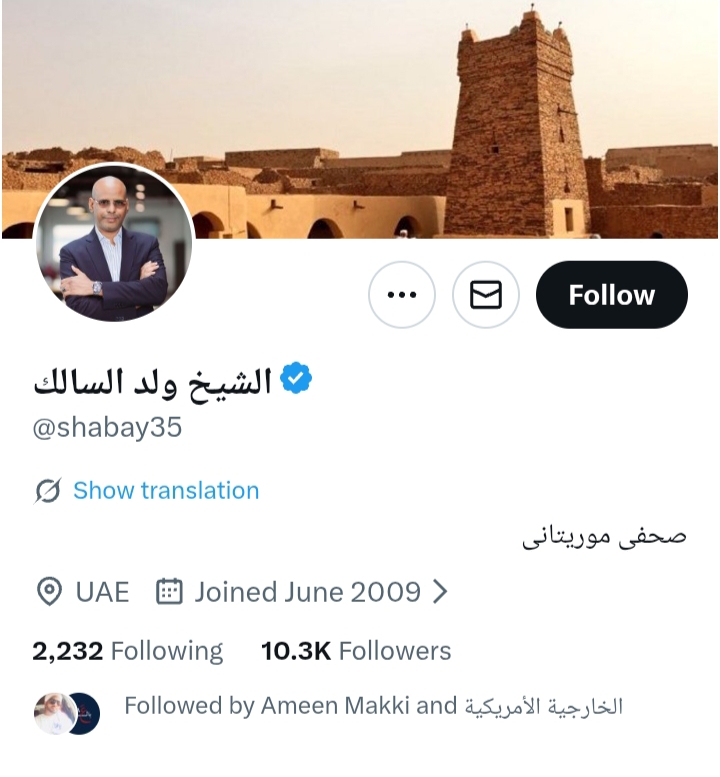This screenshot has width=720, height=777.
Task: Open the three-dot more options menu
Action: click(401, 295)
